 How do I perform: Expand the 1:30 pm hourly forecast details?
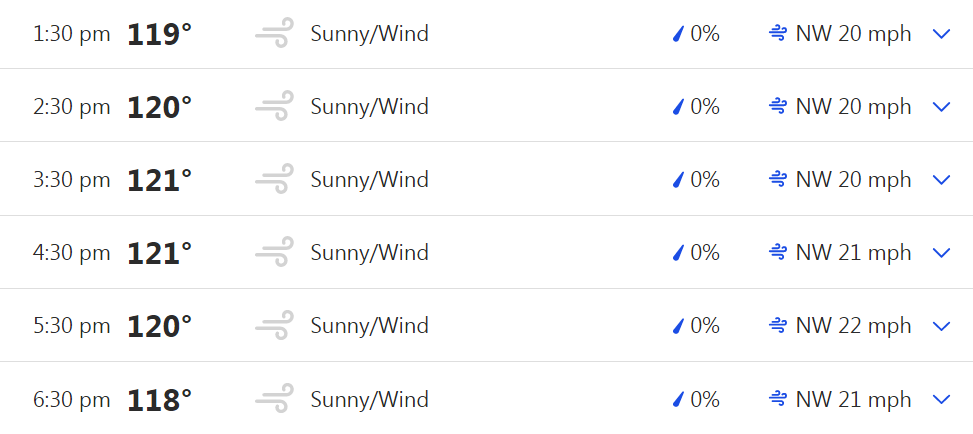pos(940,34)
